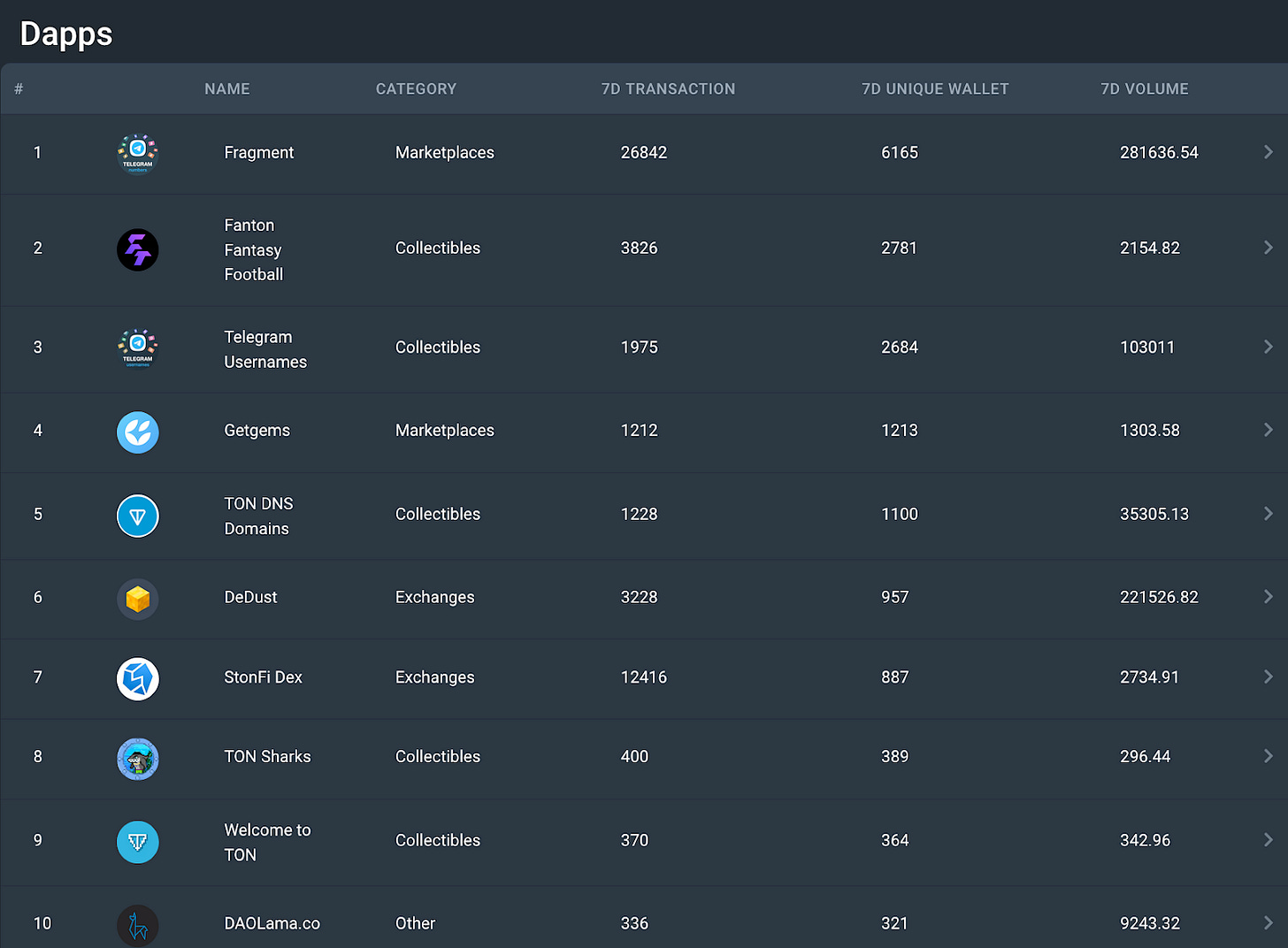Expand the Fragment row chevron

coord(1269,152)
